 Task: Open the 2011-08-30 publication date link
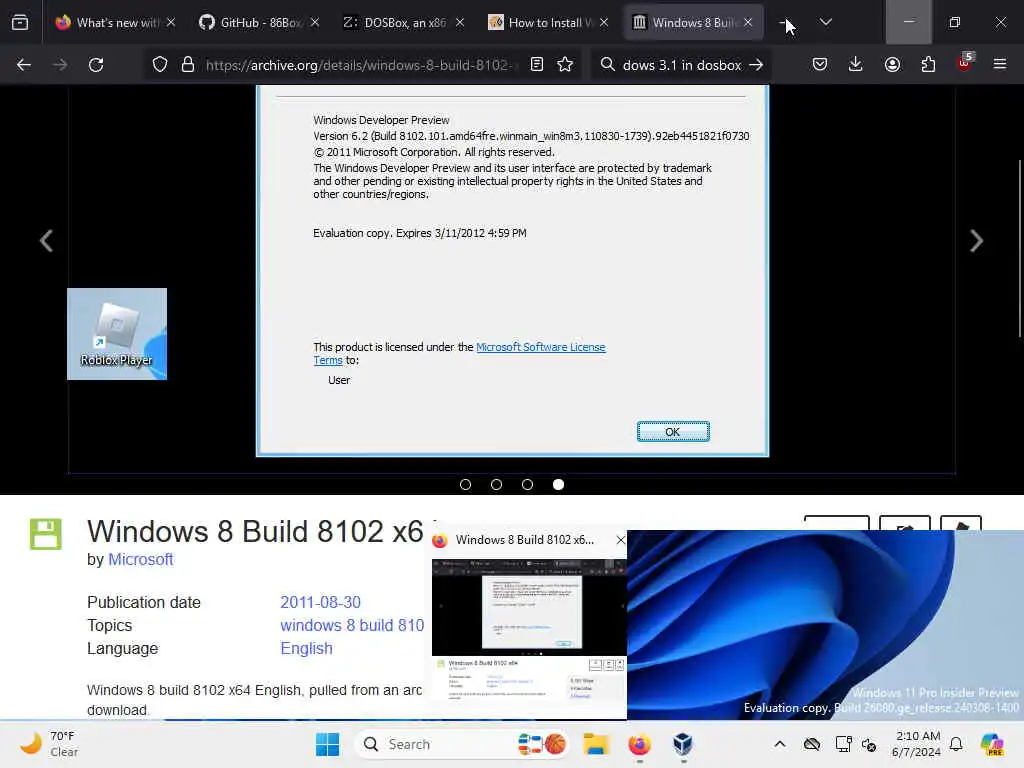321,602
